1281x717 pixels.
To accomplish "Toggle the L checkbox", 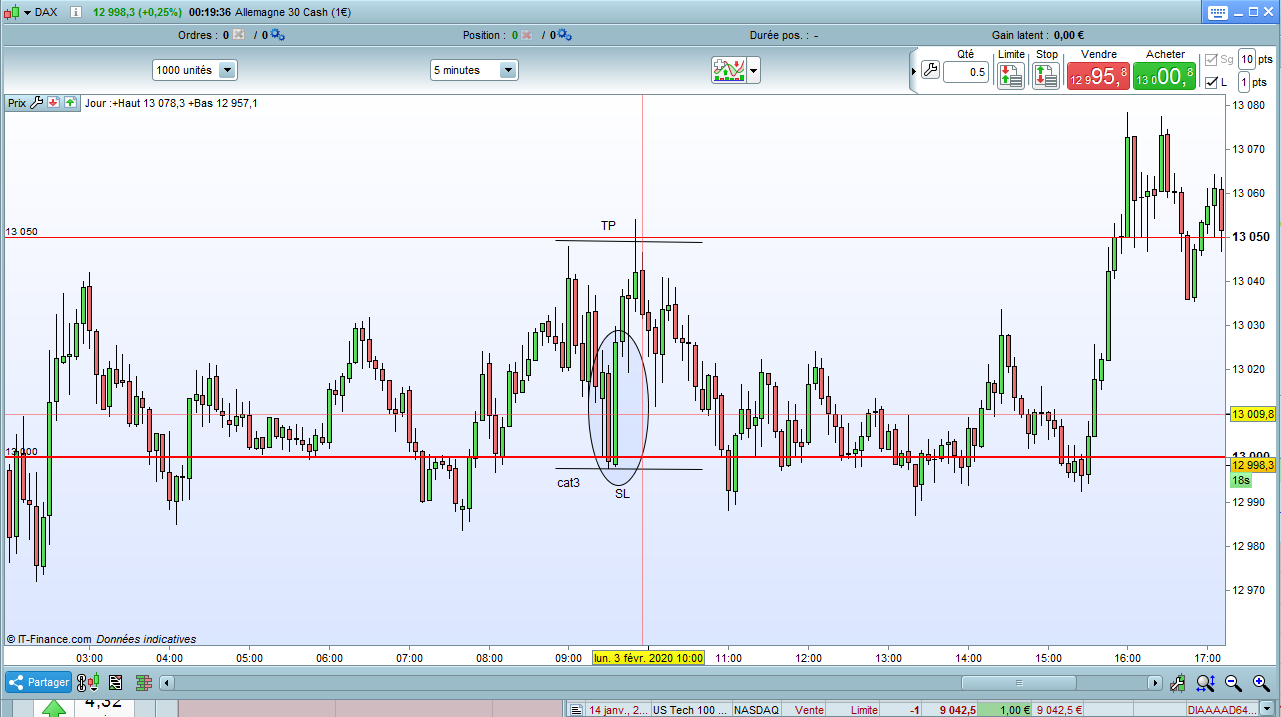I will [1212, 83].
